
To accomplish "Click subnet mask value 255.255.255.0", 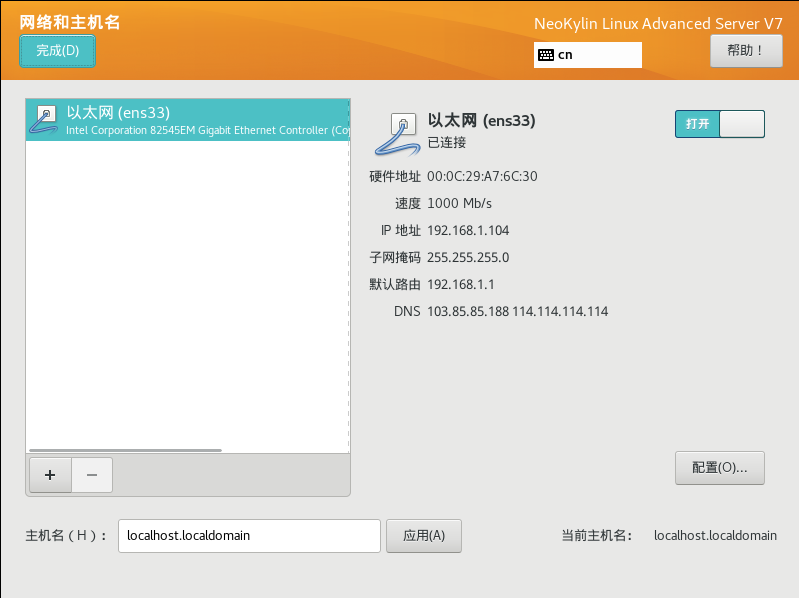I will pyautogui.click(x=468, y=257).
